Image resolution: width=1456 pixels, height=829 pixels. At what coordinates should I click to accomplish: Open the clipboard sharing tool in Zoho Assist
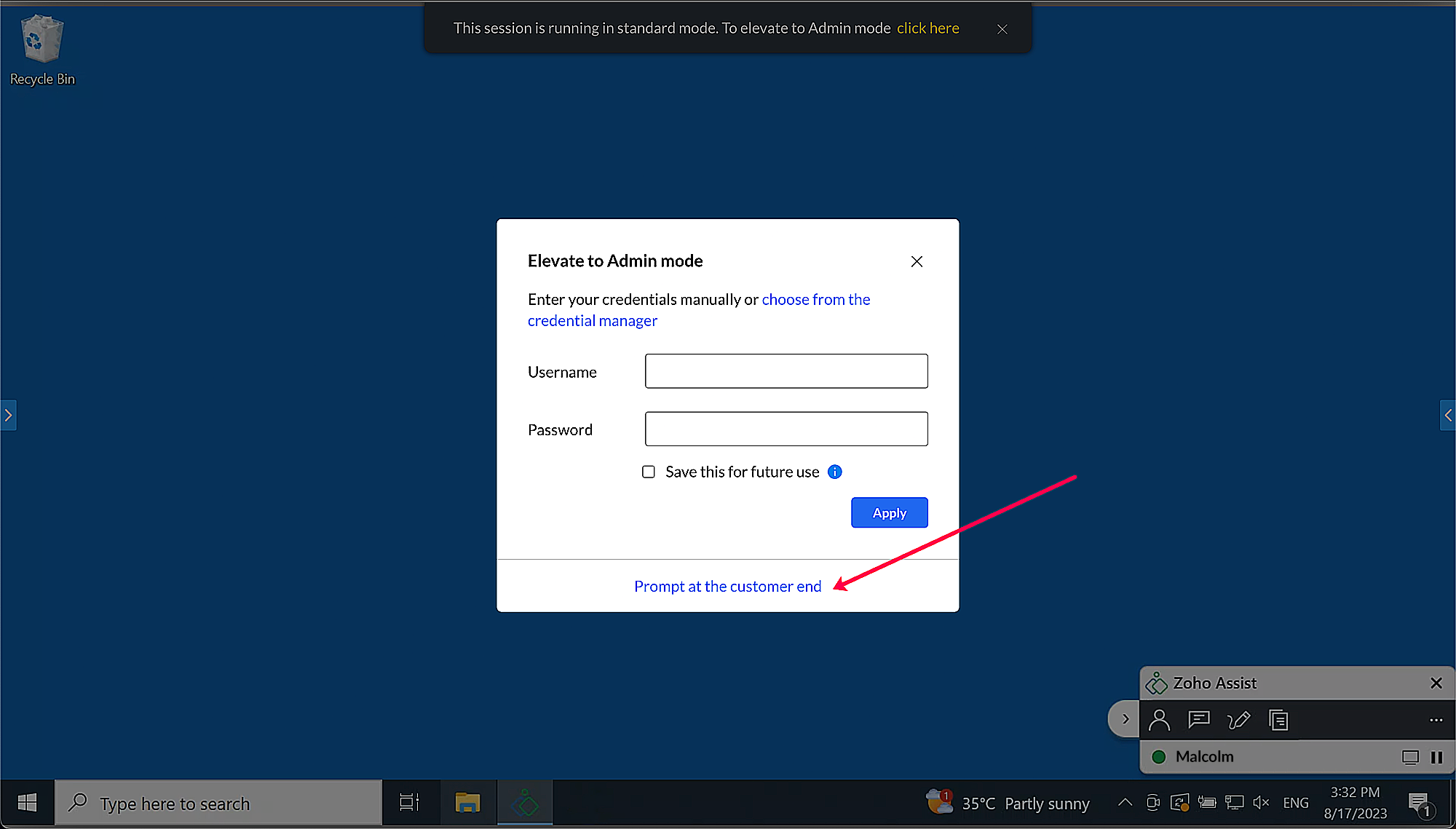1279,720
